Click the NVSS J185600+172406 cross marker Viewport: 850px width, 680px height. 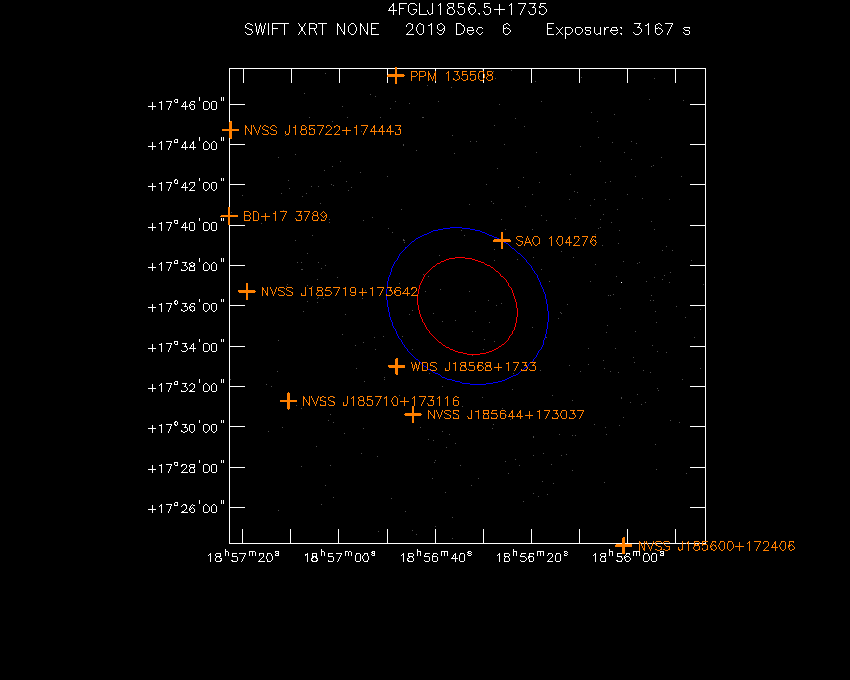(623, 545)
